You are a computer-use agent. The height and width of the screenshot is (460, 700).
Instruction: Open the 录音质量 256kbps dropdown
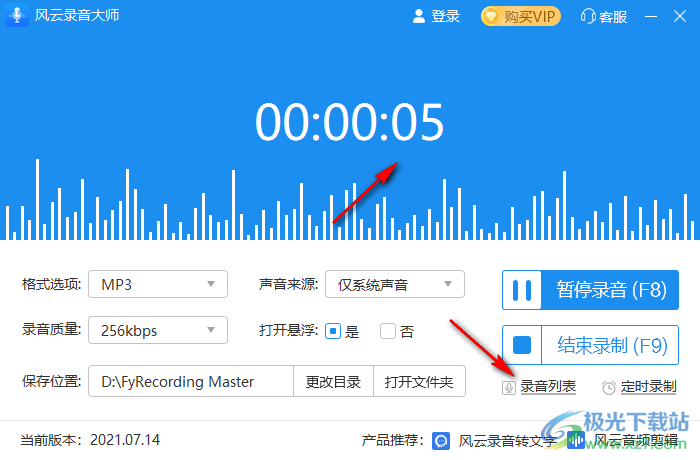pos(158,330)
